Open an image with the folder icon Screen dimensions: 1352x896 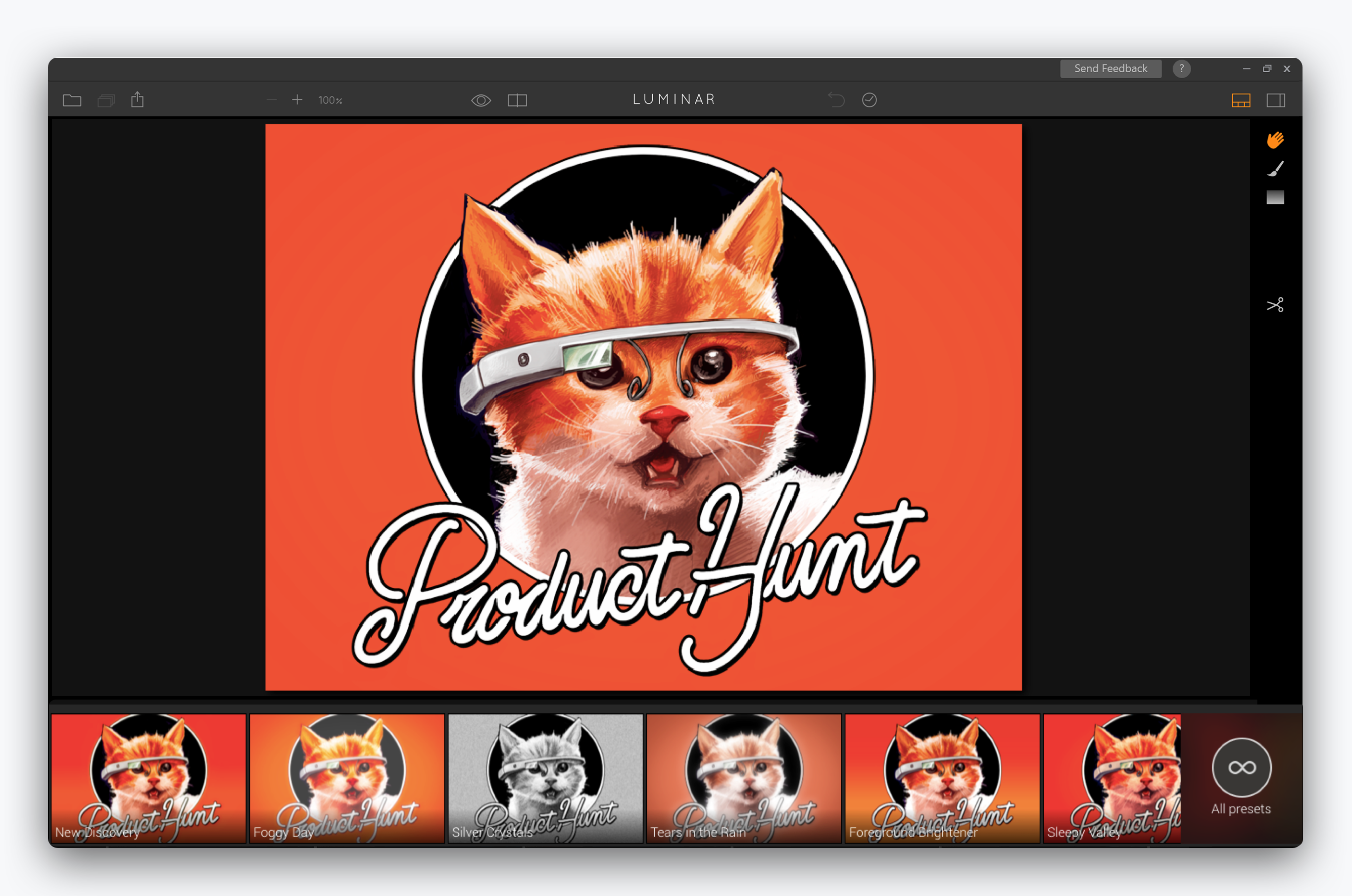[x=72, y=100]
